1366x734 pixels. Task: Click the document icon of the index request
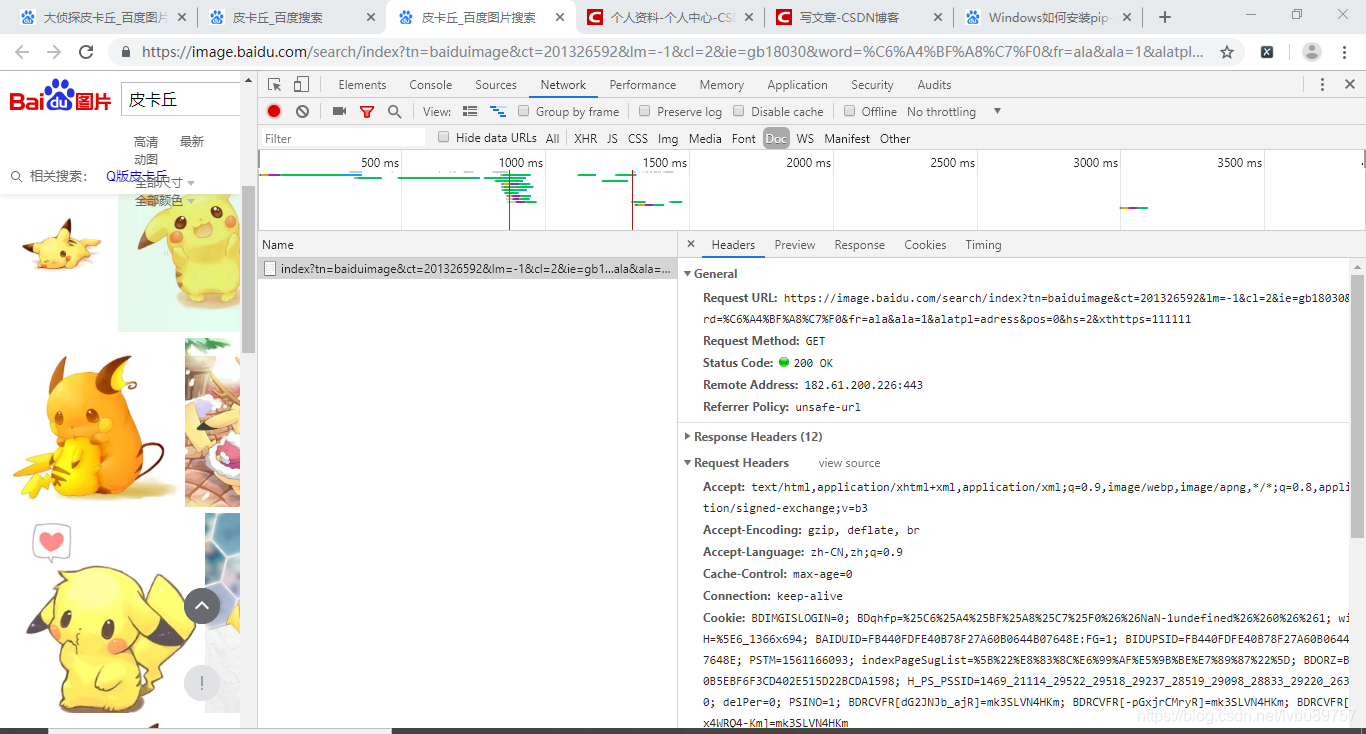point(270,268)
